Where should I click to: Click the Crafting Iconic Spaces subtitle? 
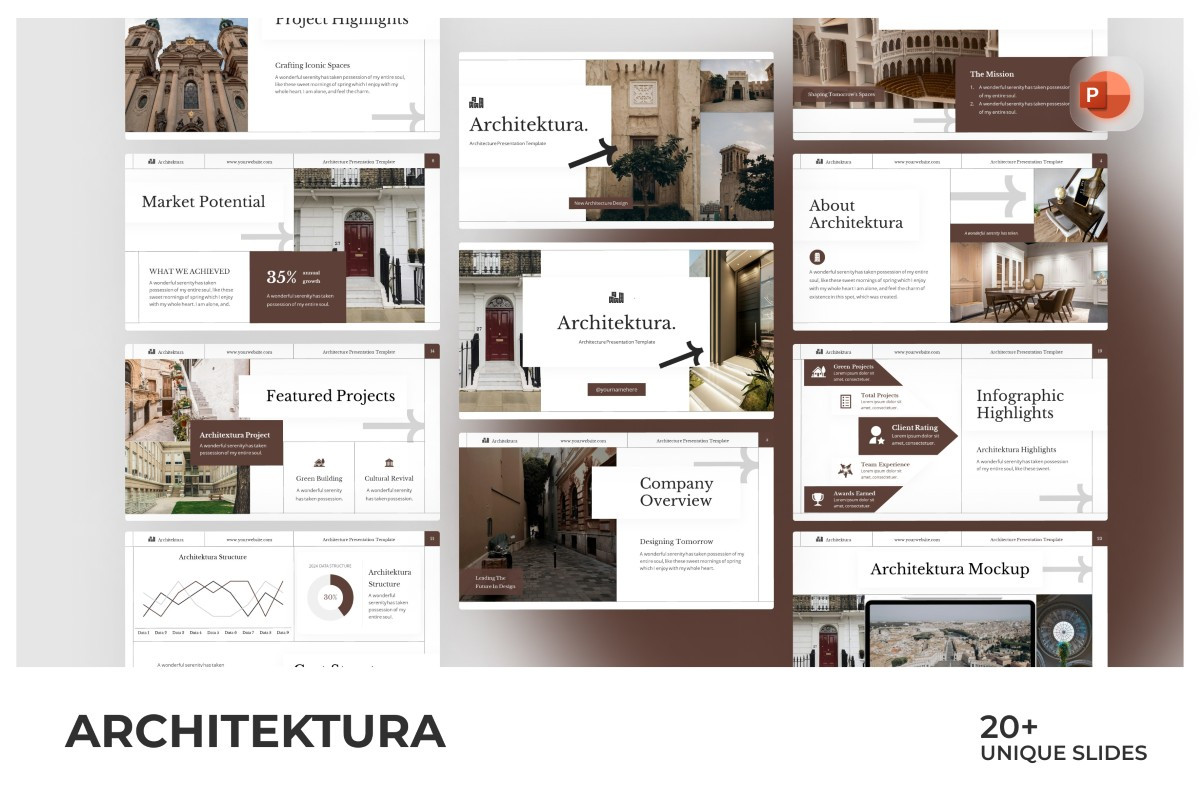313,65
